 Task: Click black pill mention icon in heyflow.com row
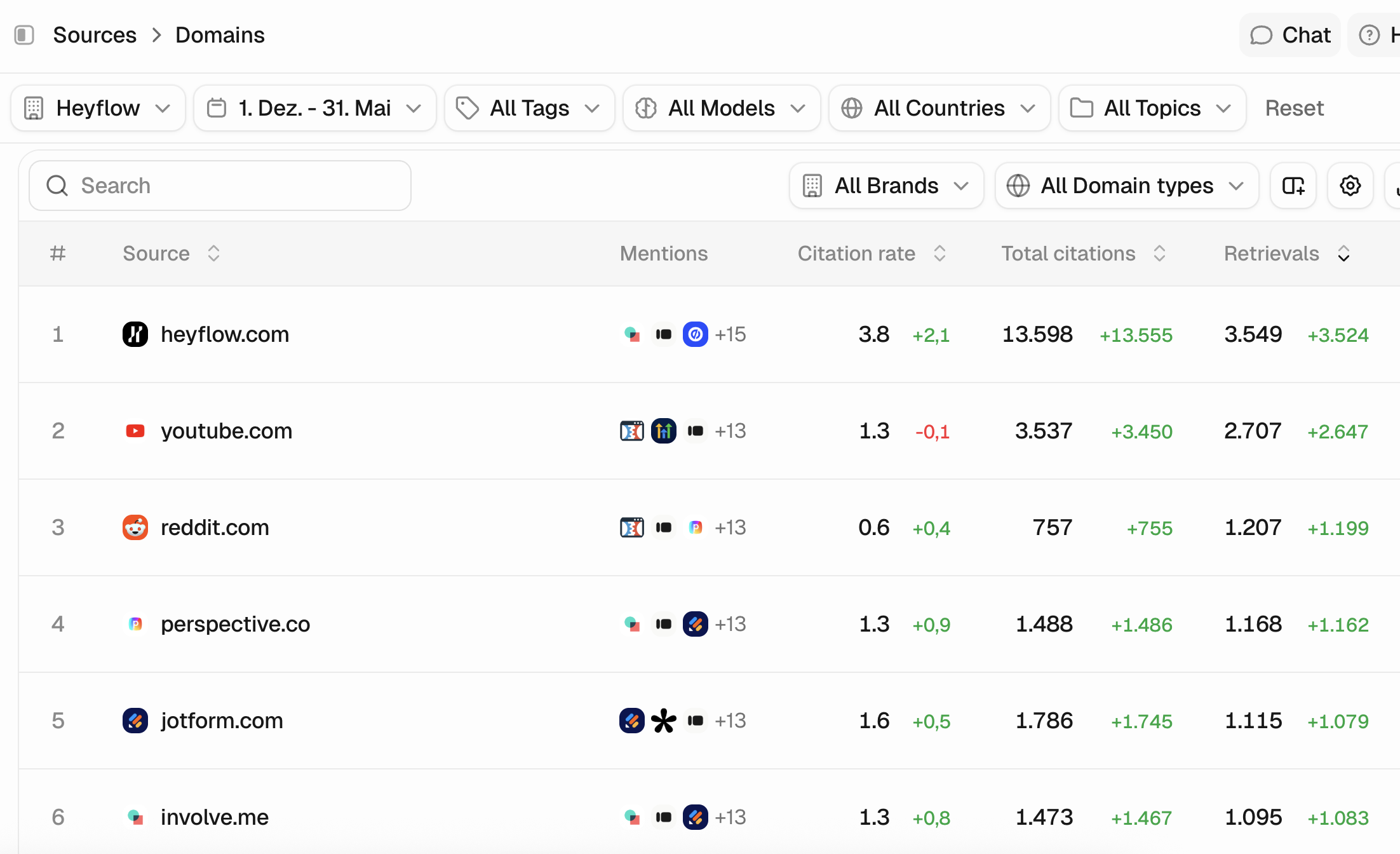pyautogui.click(x=664, y=334)
